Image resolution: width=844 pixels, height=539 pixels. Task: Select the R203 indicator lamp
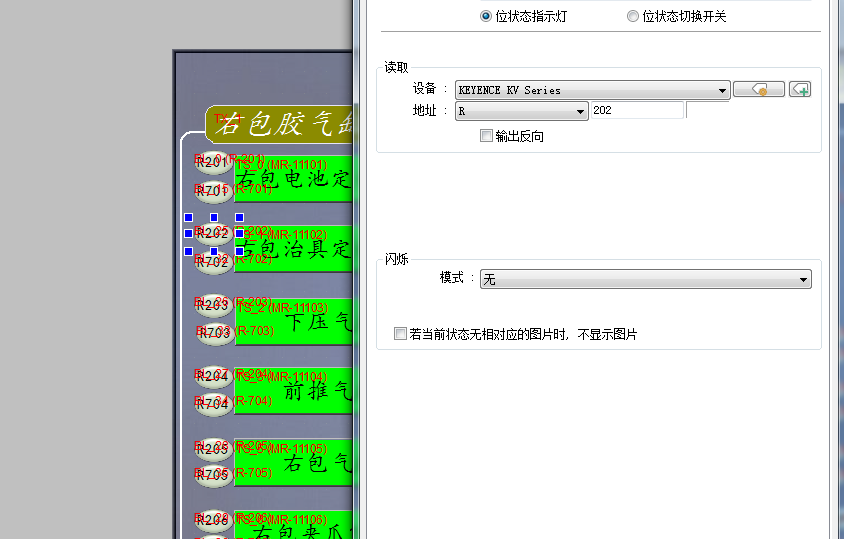(x=213, y=306)
